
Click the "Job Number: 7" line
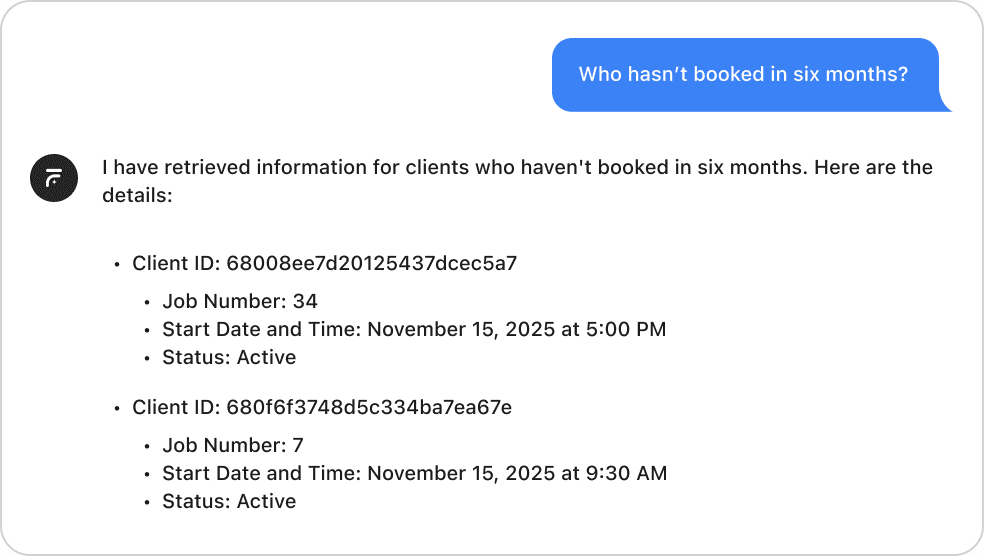(233, 445)
